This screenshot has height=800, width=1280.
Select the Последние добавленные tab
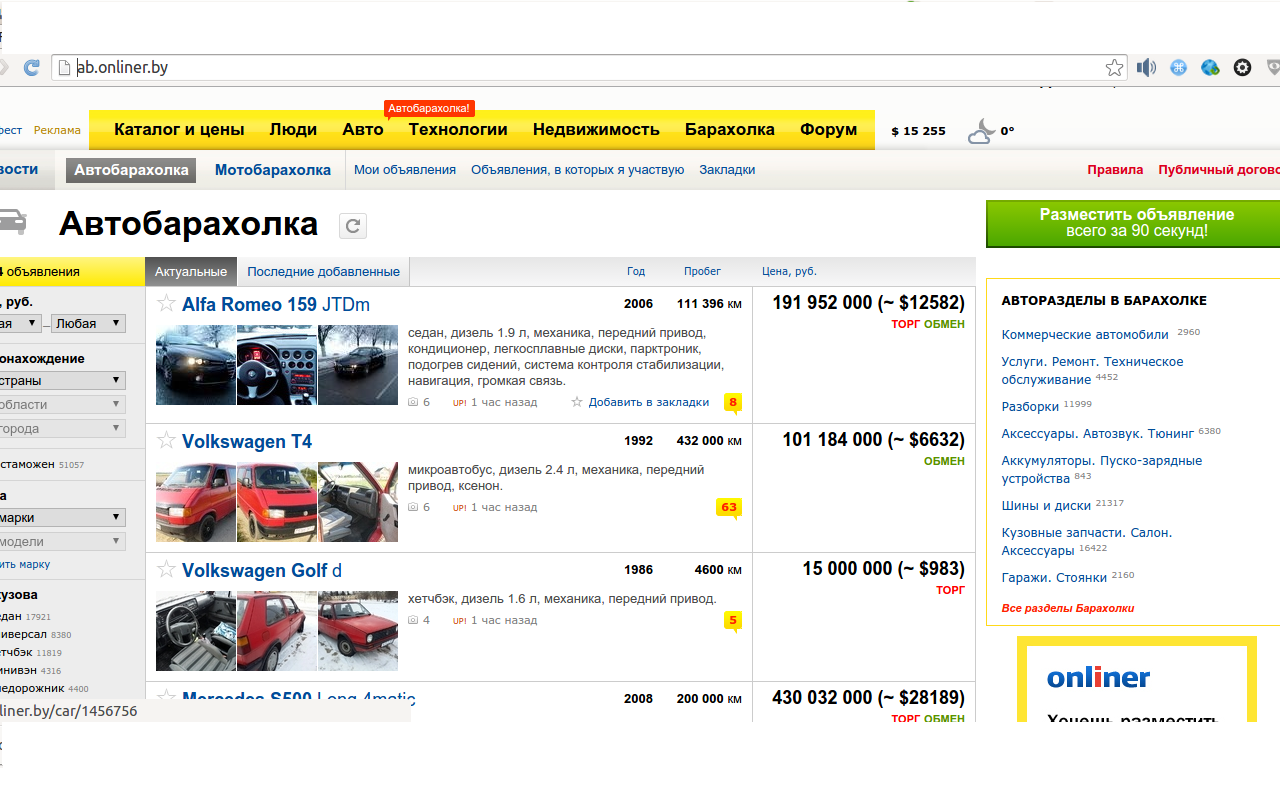click(323, 272)
